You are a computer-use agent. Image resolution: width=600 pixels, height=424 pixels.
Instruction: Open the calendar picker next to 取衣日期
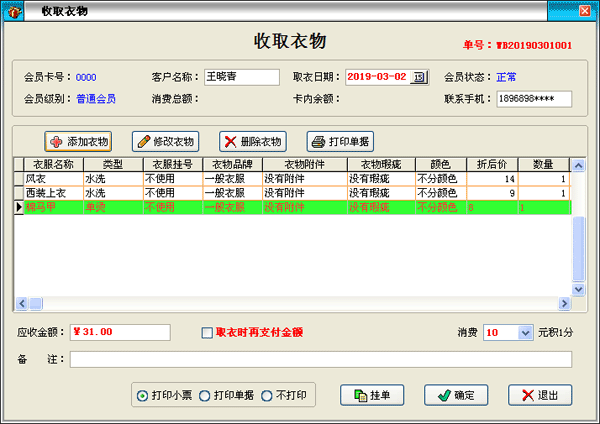419,77
